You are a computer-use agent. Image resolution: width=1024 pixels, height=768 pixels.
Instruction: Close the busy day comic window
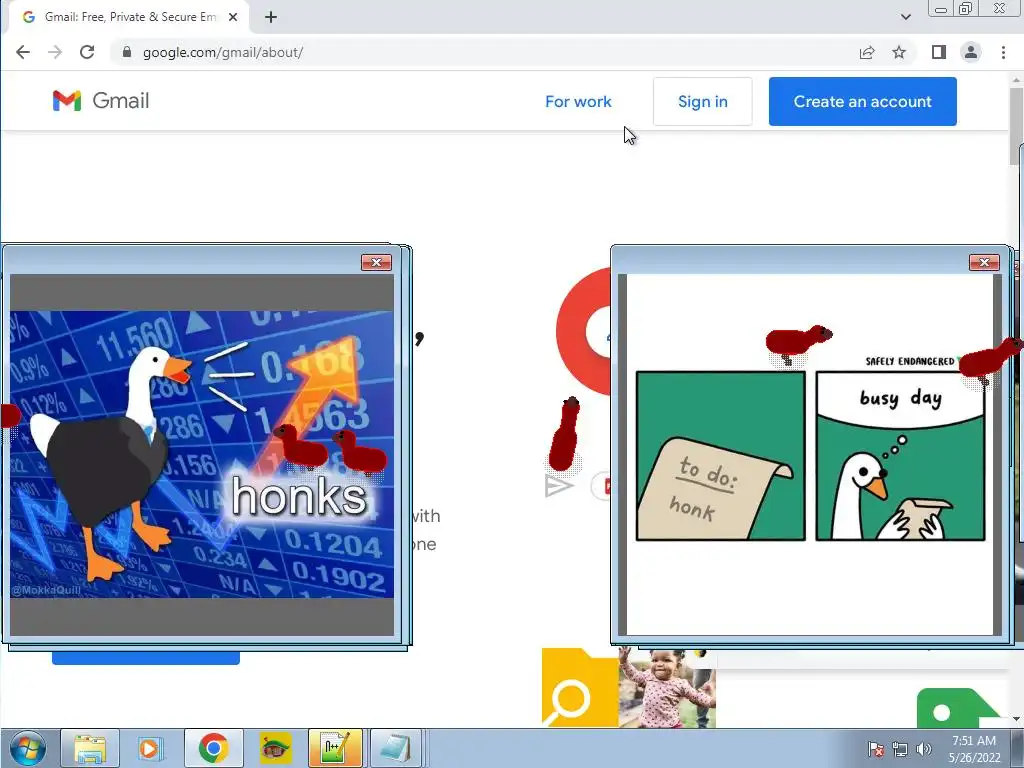click(984, 263)
